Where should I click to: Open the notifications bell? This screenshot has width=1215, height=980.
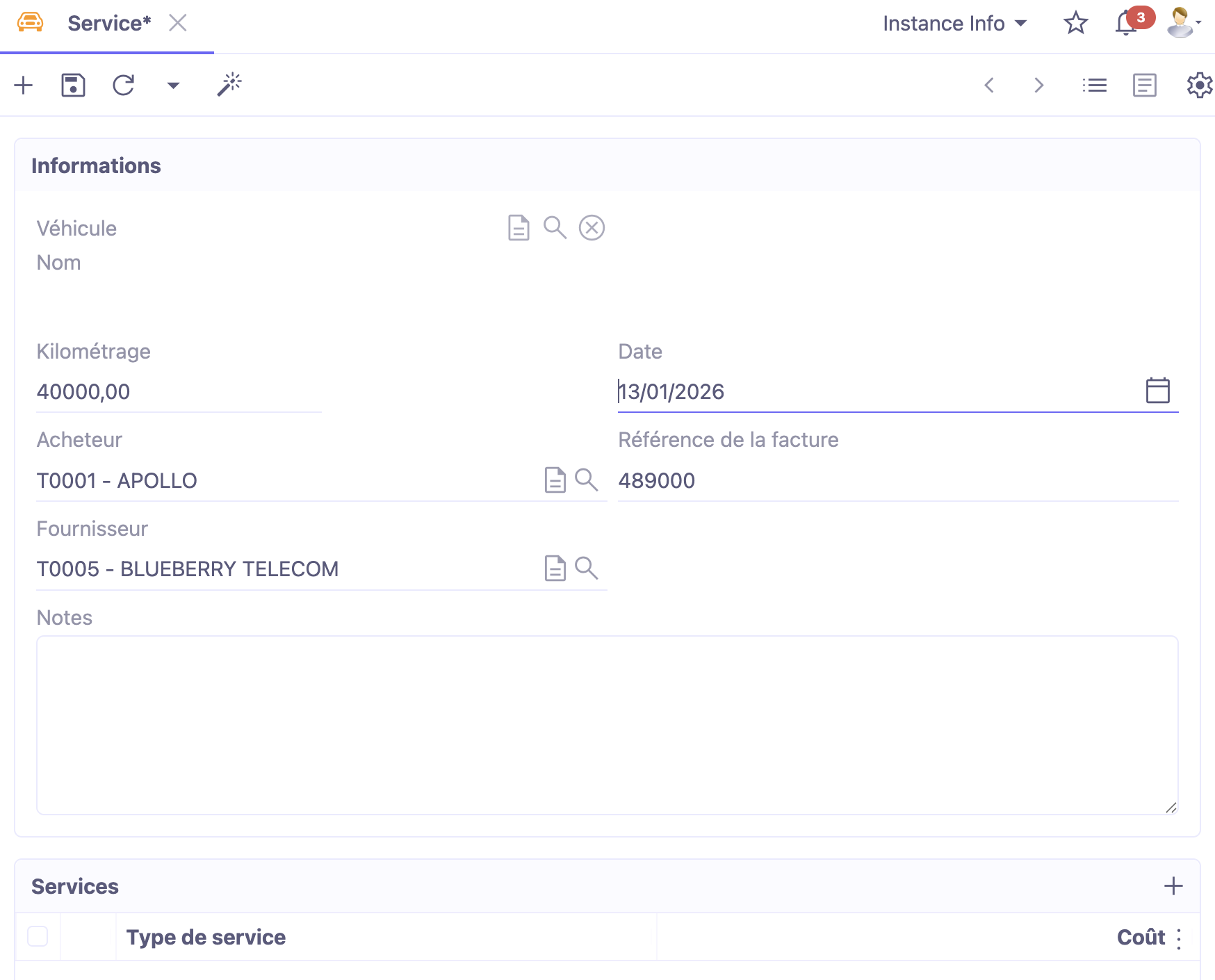click(x=1125, y=24)
